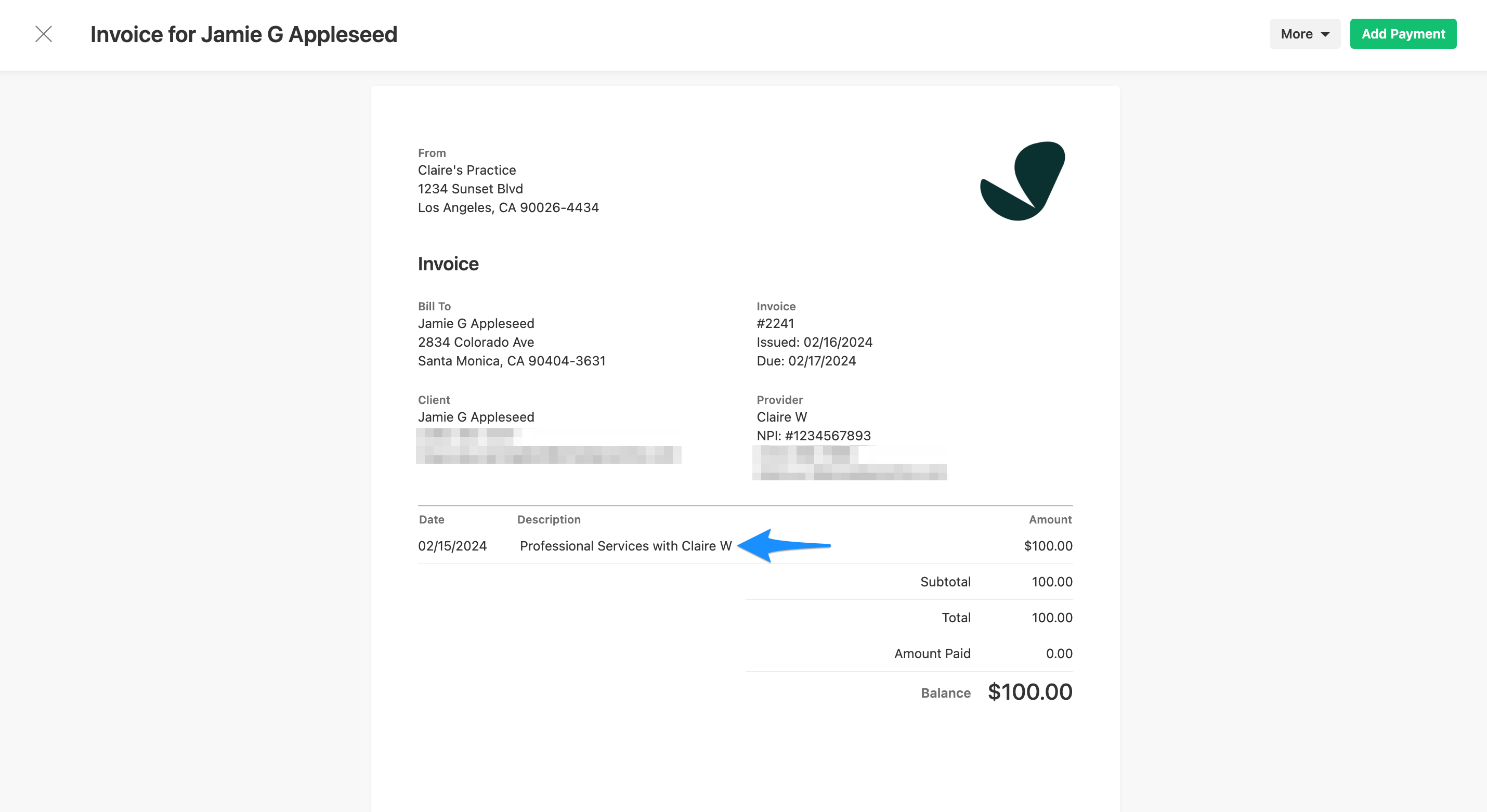Click 'Professional Services with Claire W' description

click(625, 546)
